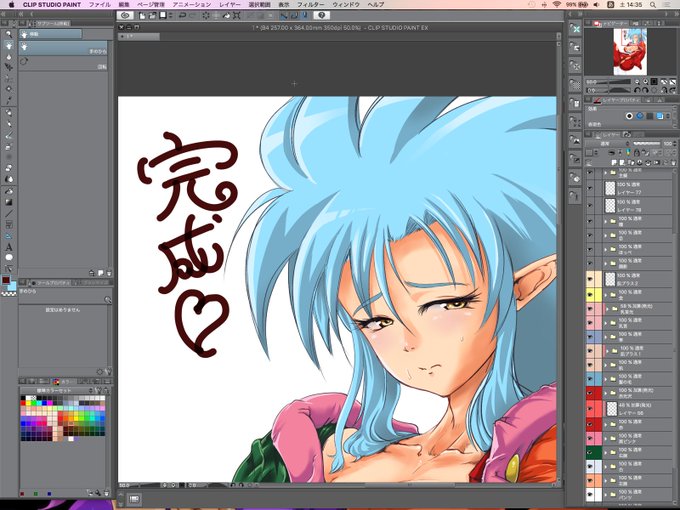Select the Auto Select wand tool

pyautogui.click(x=9, y=89)
